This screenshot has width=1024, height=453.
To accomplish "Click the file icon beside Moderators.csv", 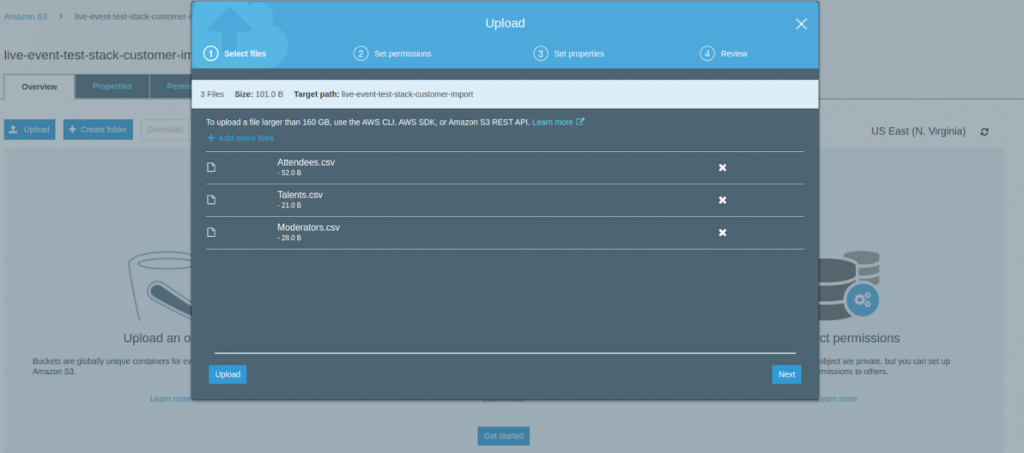I will pos(211,232).
